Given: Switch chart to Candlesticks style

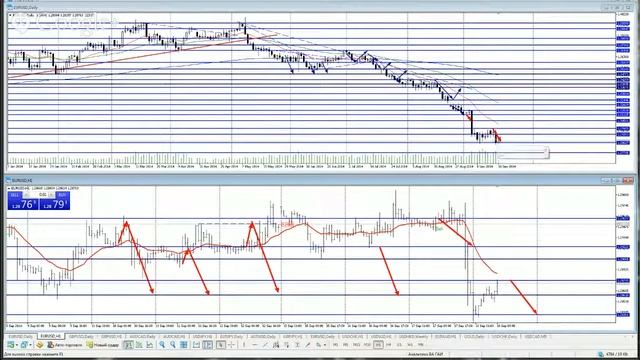Looking at the screenshot, I should (x=139, y=345).
